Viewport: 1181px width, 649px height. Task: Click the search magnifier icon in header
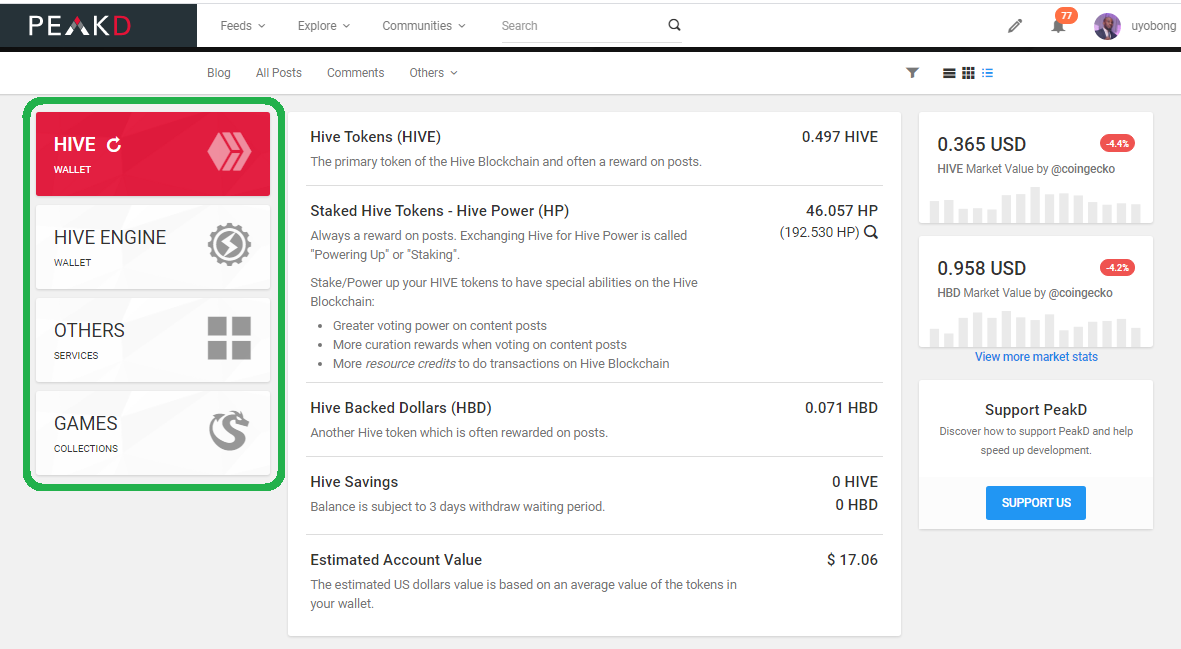(x=674, y=25)
